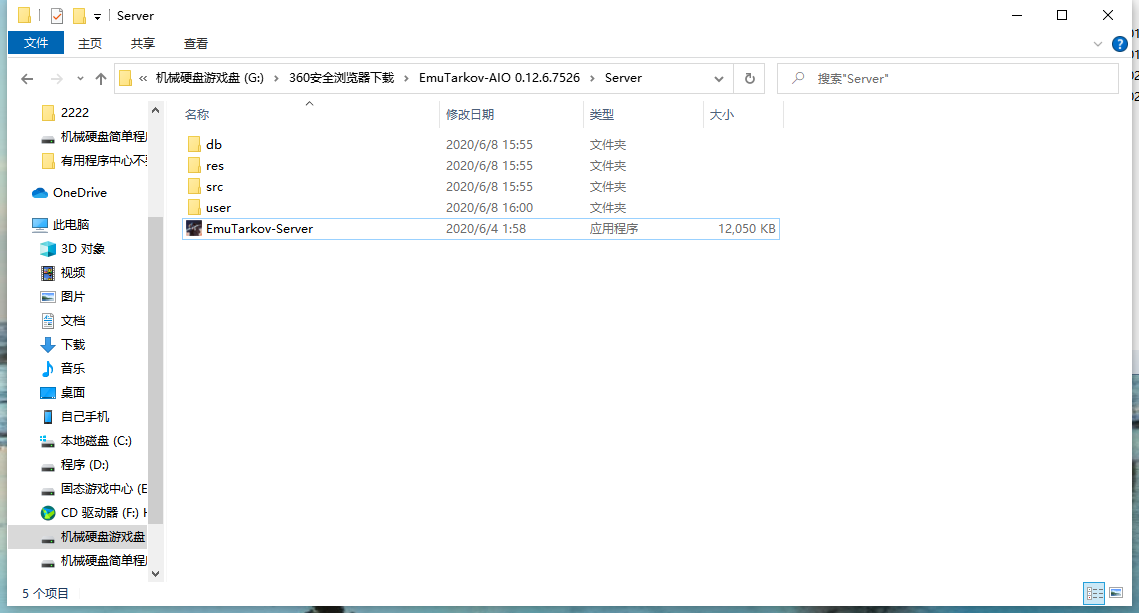Expand the hidden breadcrumb path chevrons
1139x613 pixels.
pos(143,78)
